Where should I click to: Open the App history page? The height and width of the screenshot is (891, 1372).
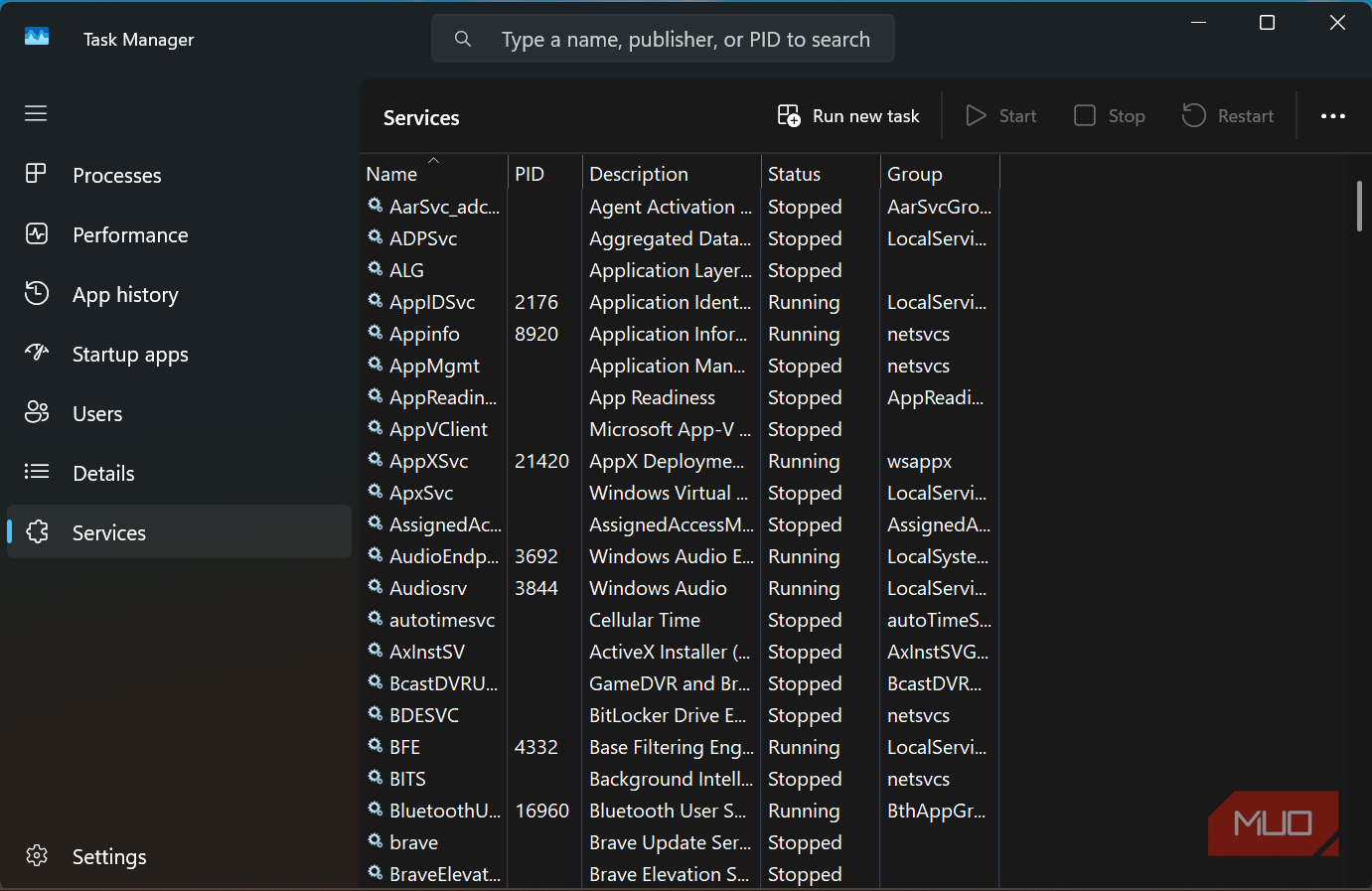(179, 294)
